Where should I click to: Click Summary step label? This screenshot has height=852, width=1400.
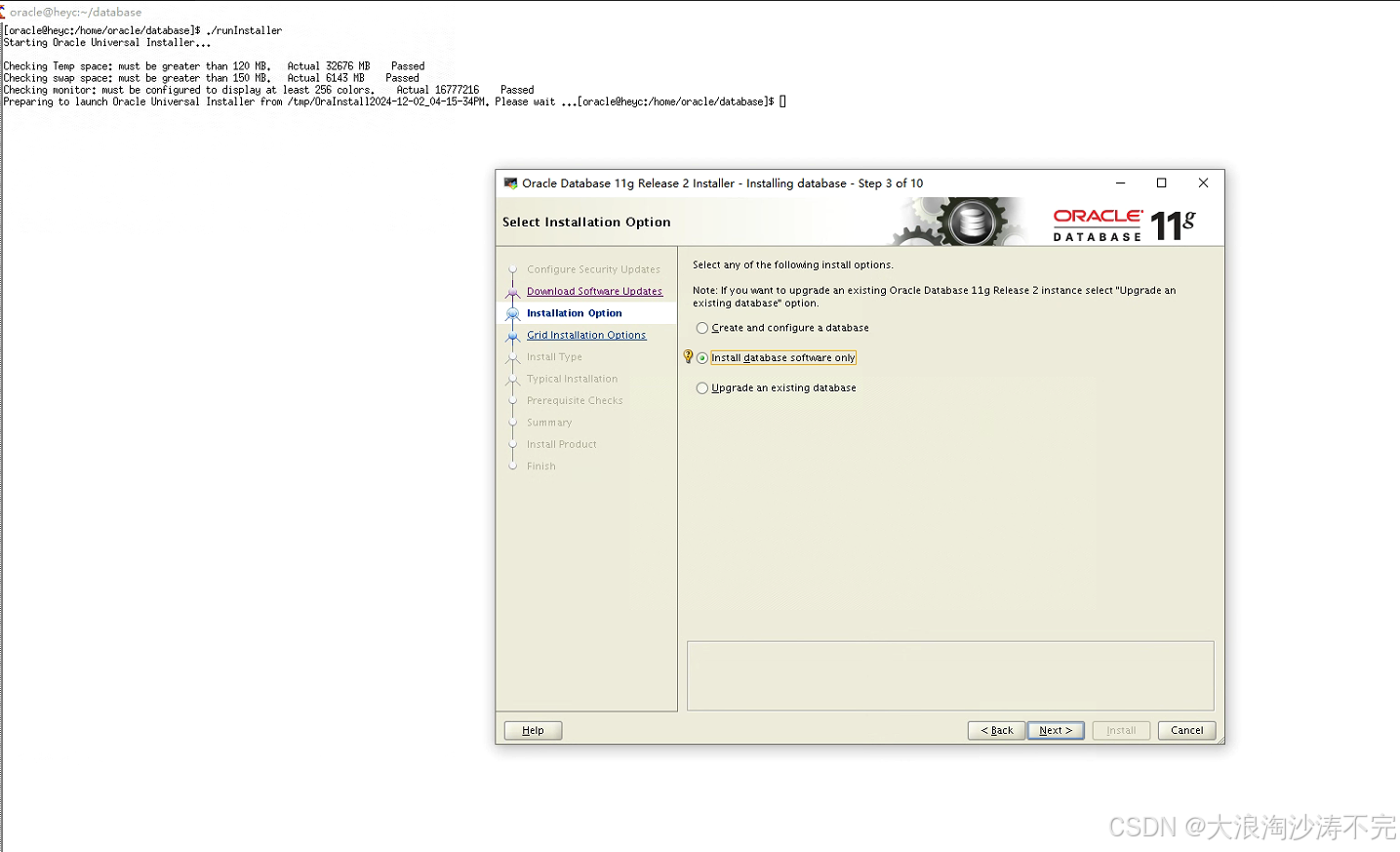(549, 423)
